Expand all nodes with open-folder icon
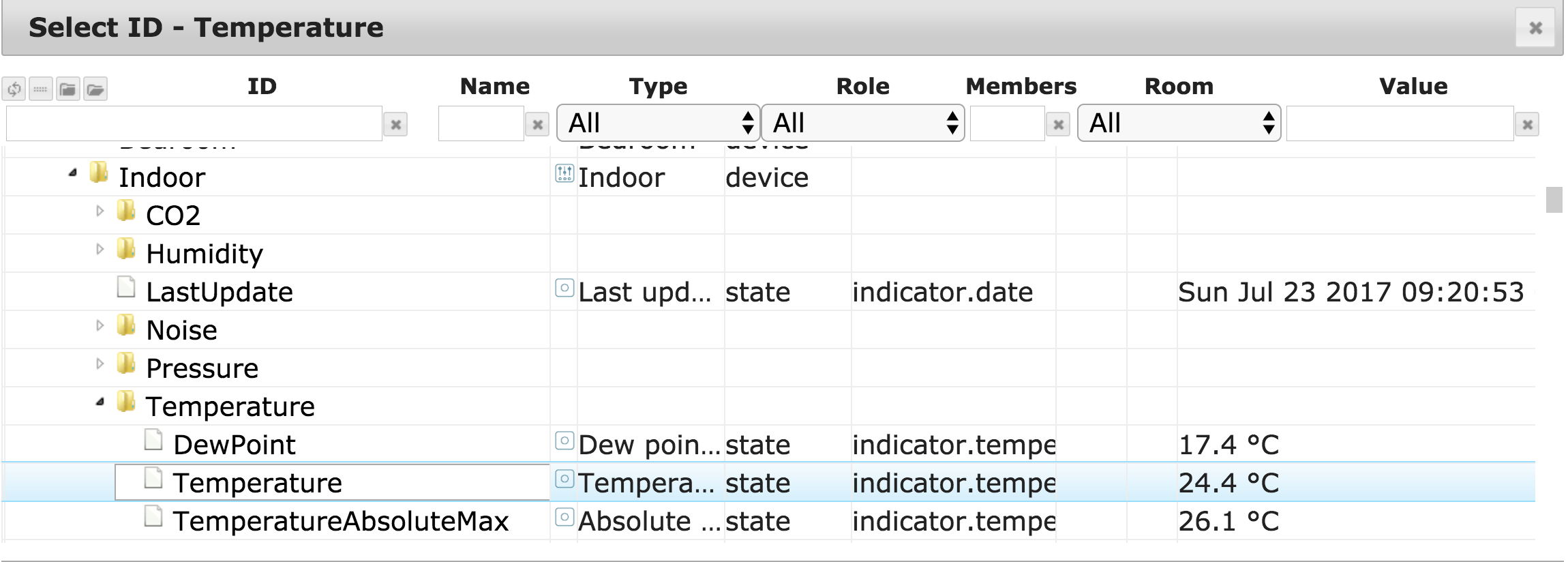 (95, 89)
